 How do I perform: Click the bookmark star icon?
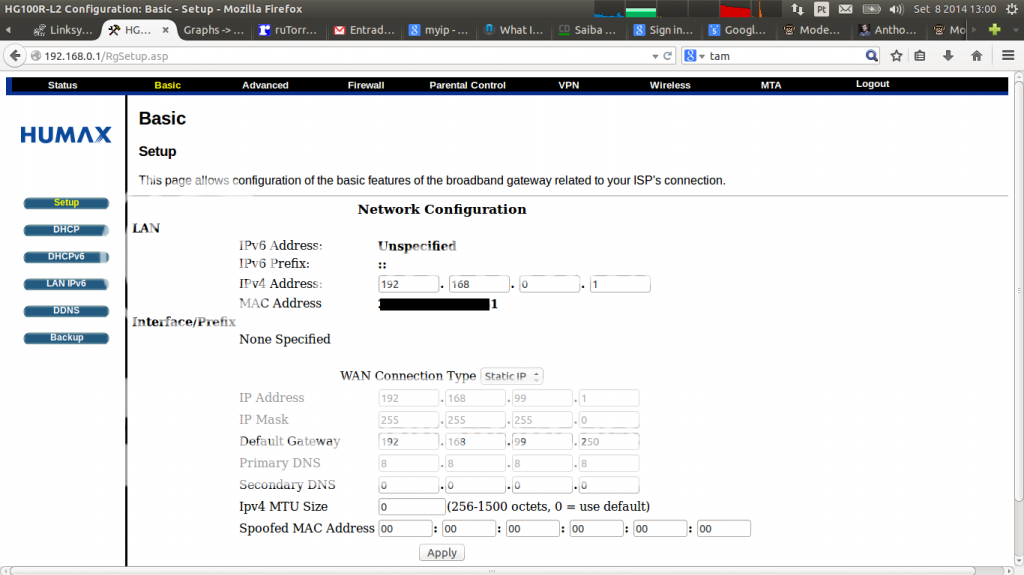pos(896,56)
